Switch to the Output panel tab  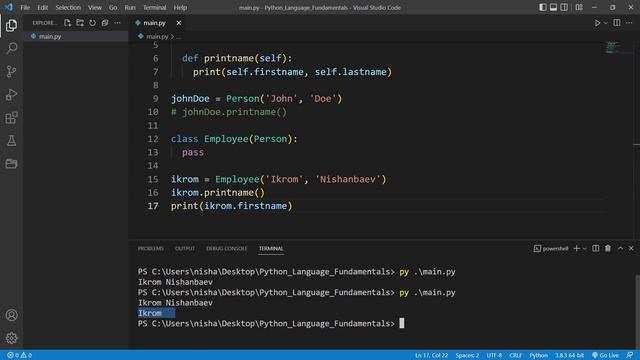click(185, 249)
